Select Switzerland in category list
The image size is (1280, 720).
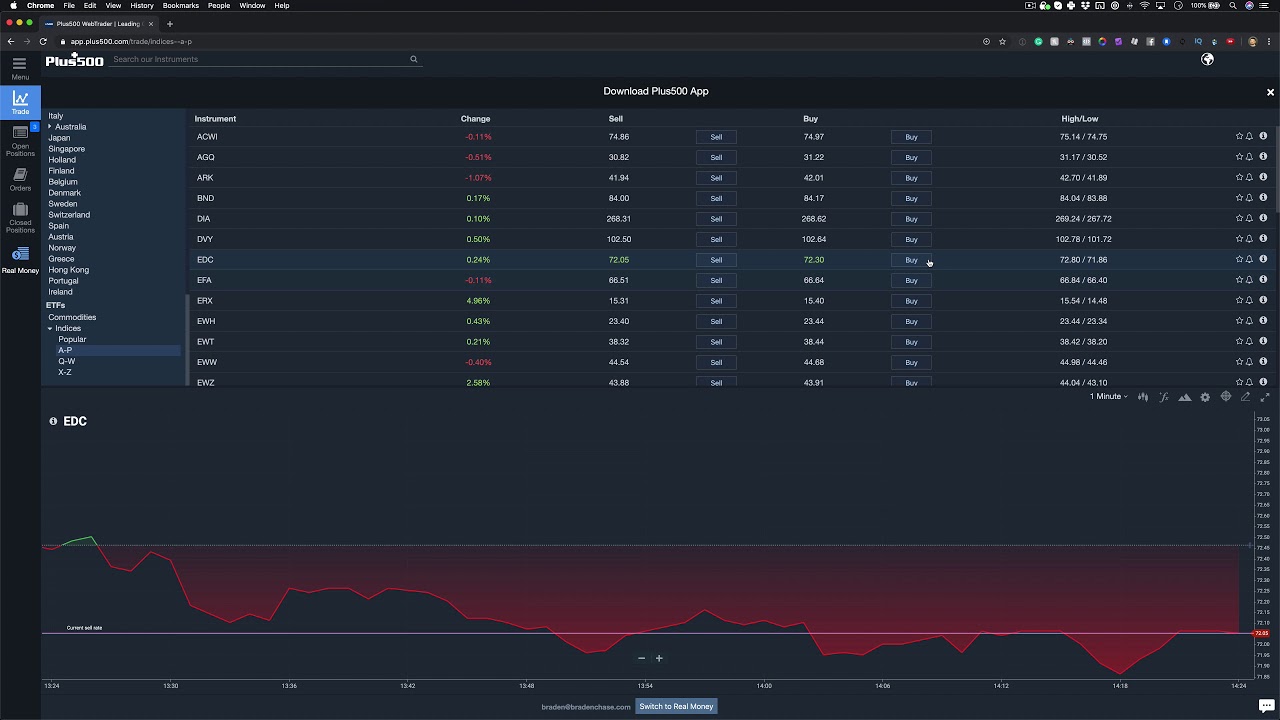point(69,215)
